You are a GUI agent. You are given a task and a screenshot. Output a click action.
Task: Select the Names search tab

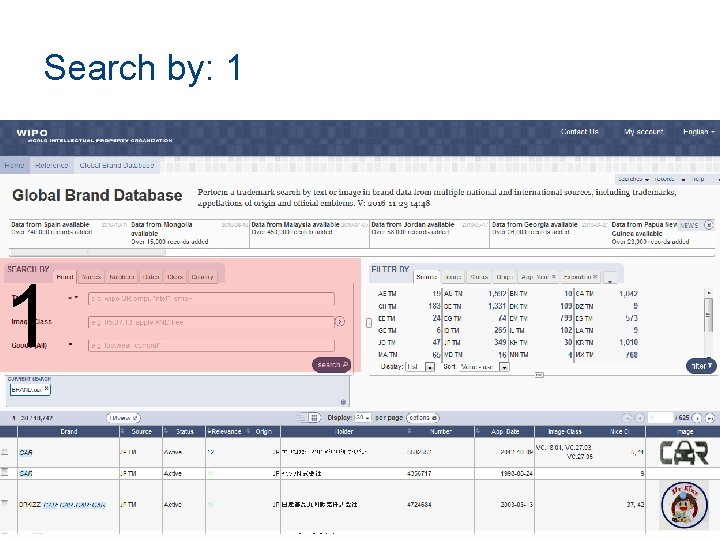click(91, 277)
